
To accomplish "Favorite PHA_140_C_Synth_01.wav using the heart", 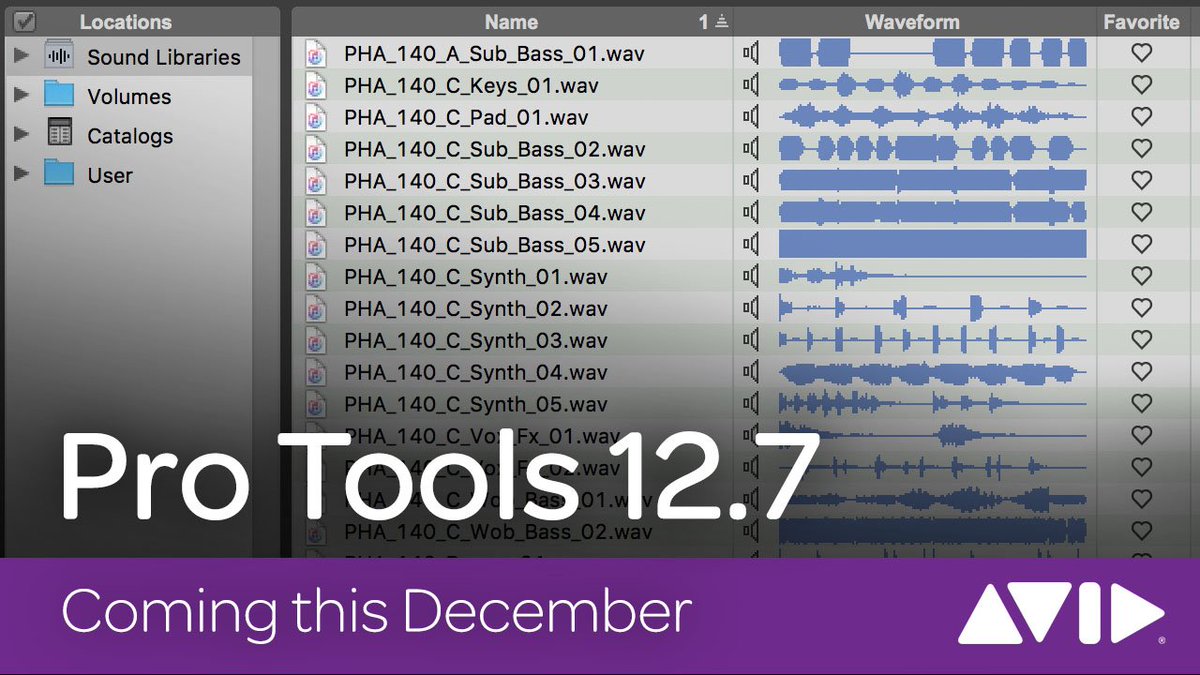I will (1141, 277).
